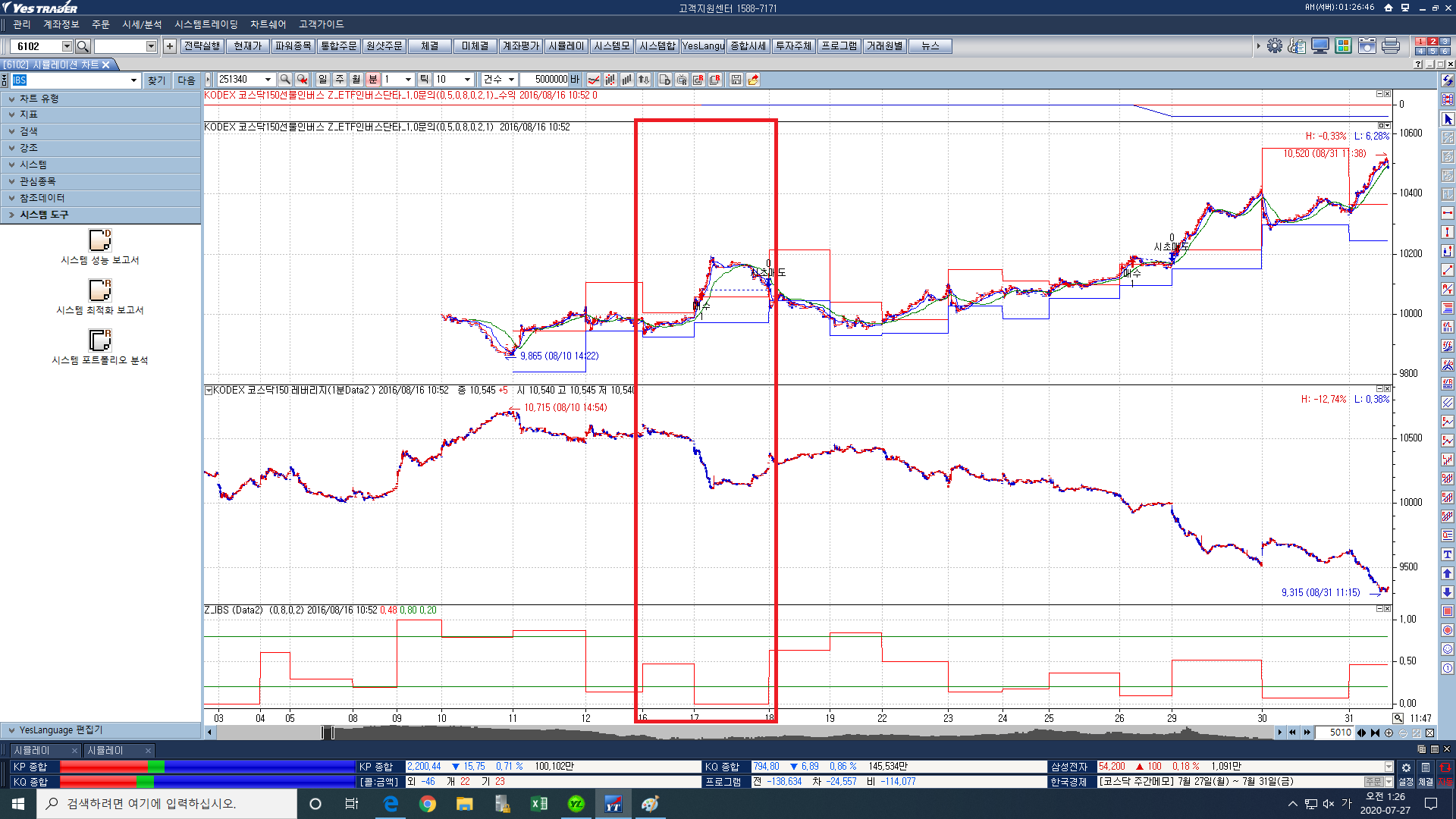
Task: Toggle 분 (minute) period button
Action: click(x=372, y=80)
